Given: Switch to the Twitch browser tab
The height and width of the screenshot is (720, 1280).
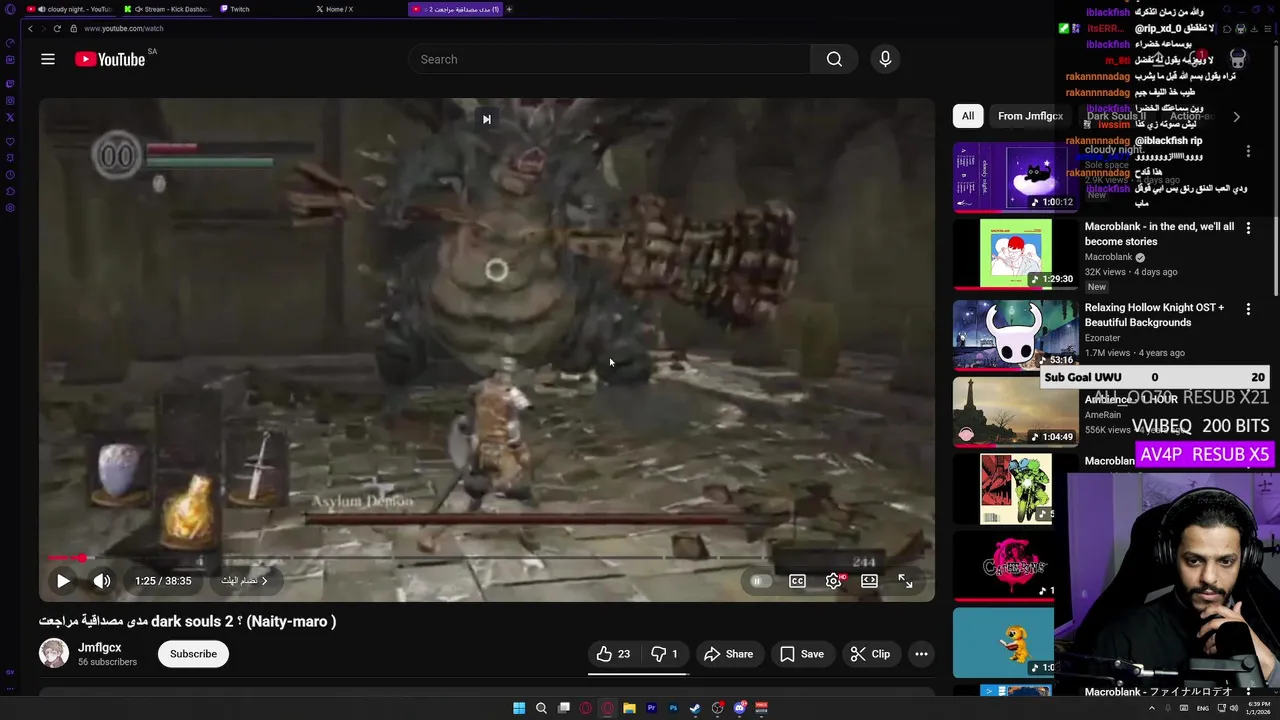Looking at the screenshot, I should click(260, 9).
